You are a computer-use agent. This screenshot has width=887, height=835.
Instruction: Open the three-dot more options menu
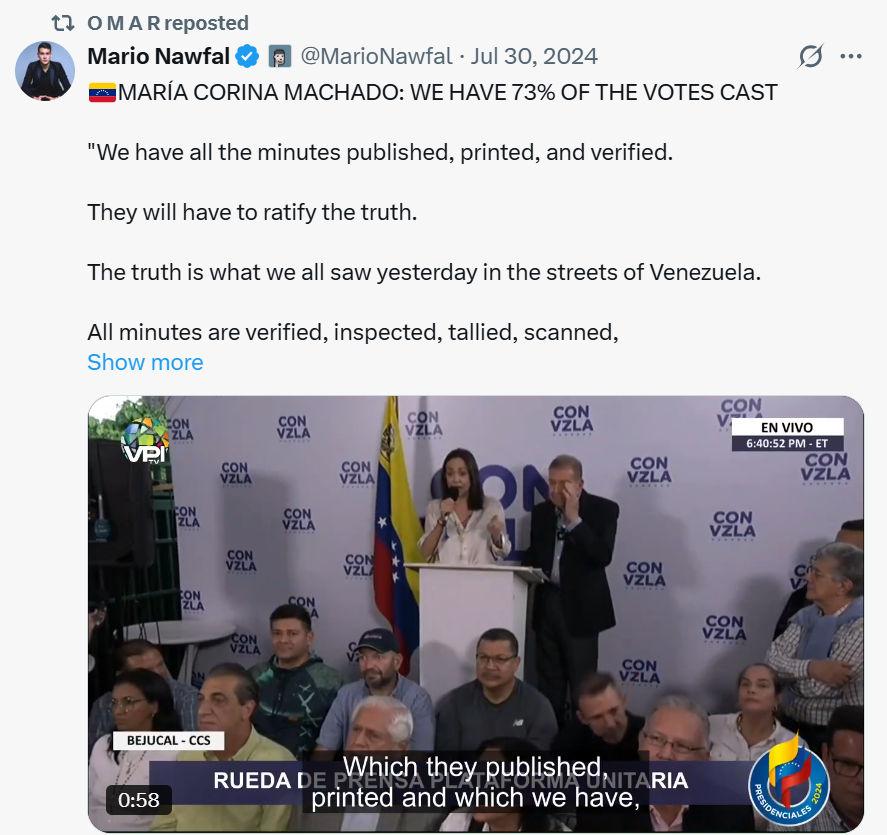pyautogui.click(x=851, y=56)
